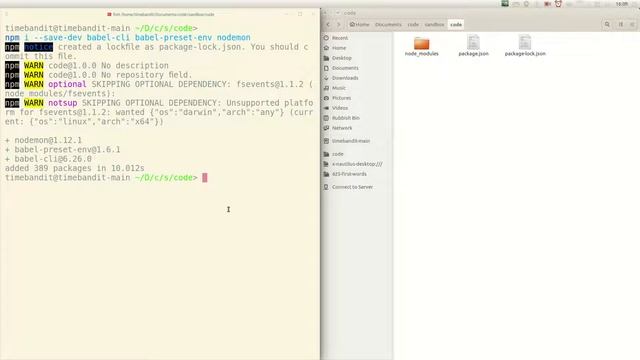640x360 pixels.
Task: Click "added 389 packages" line in the terminal
Action: click(x=75, y=168)
